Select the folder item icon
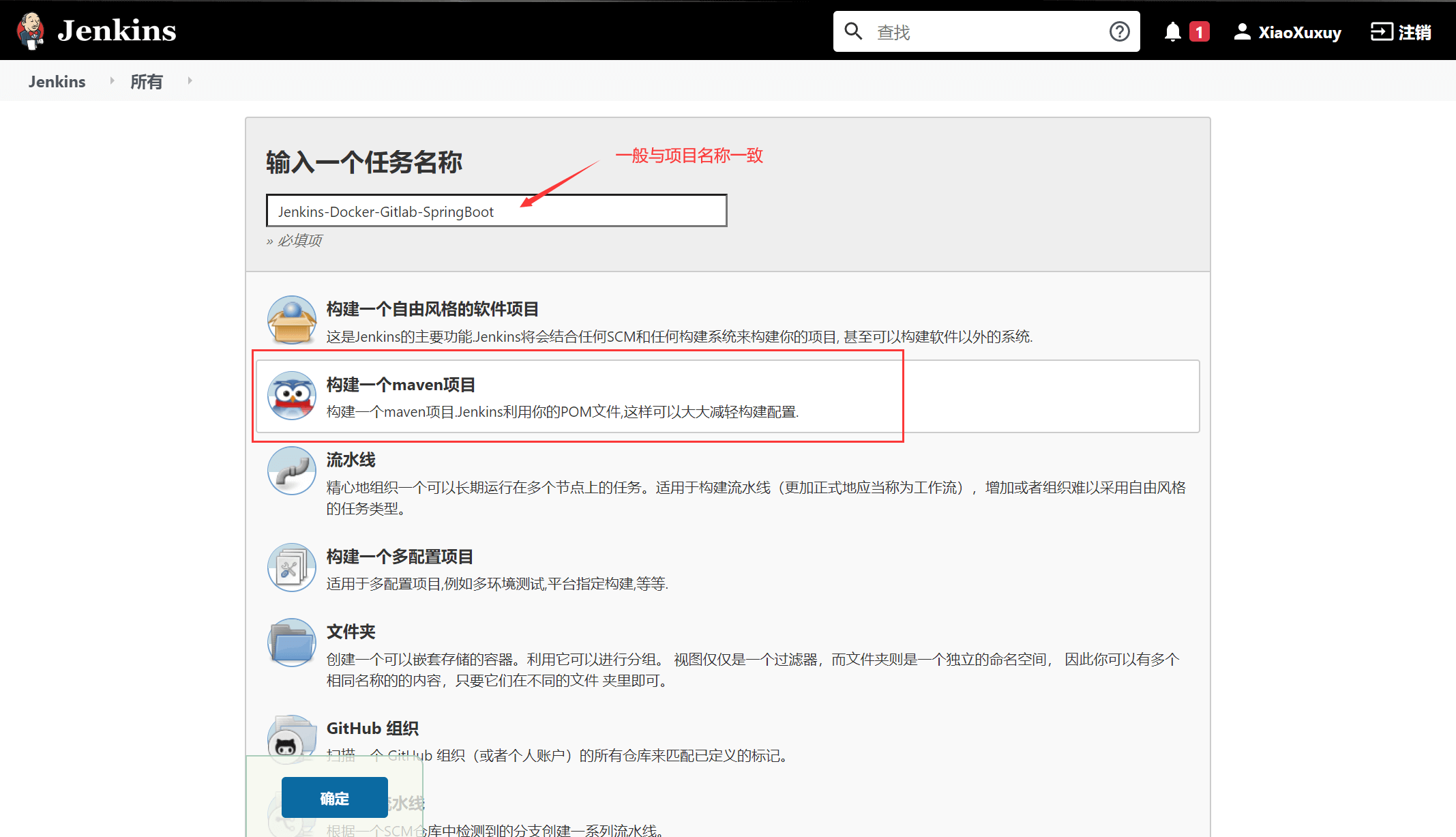 (292, 643)
